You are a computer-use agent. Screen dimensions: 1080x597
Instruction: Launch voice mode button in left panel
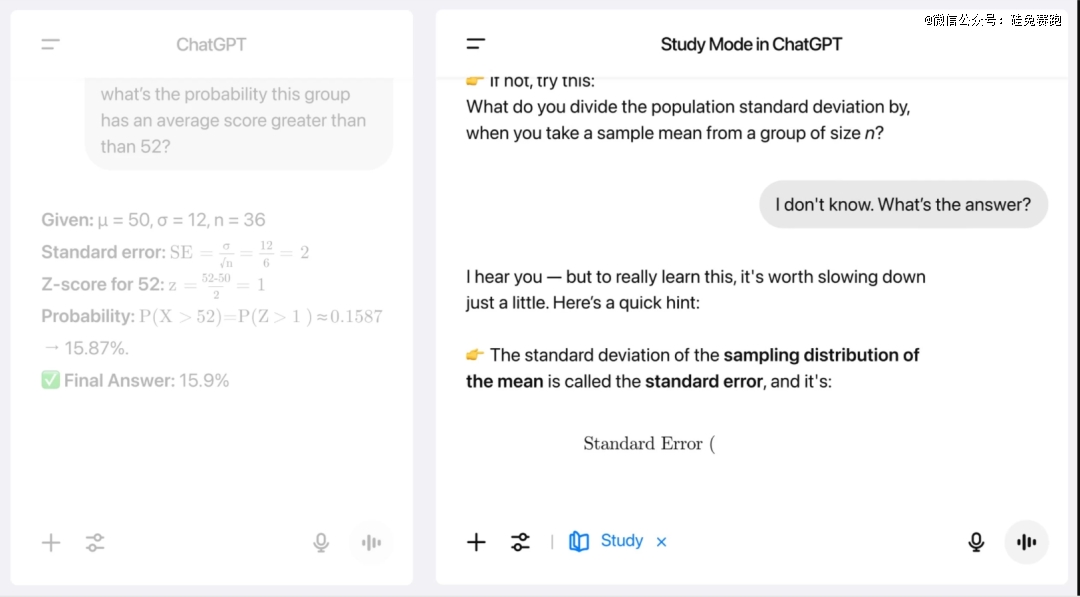pos(371,543)
